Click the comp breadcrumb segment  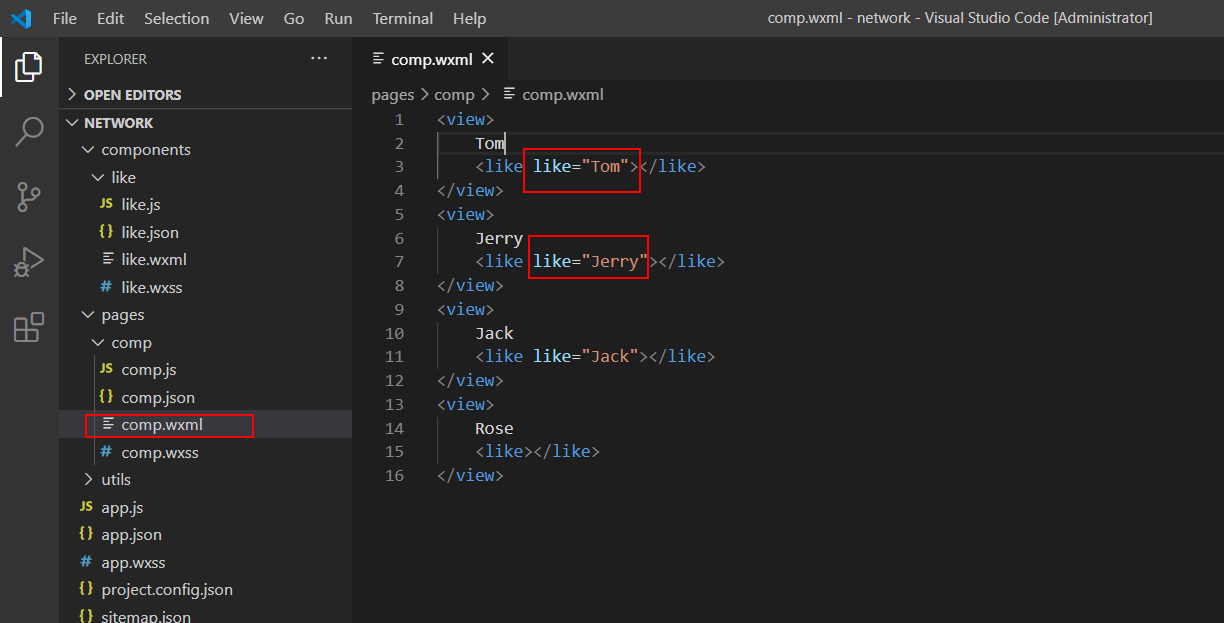click(454, 95)
